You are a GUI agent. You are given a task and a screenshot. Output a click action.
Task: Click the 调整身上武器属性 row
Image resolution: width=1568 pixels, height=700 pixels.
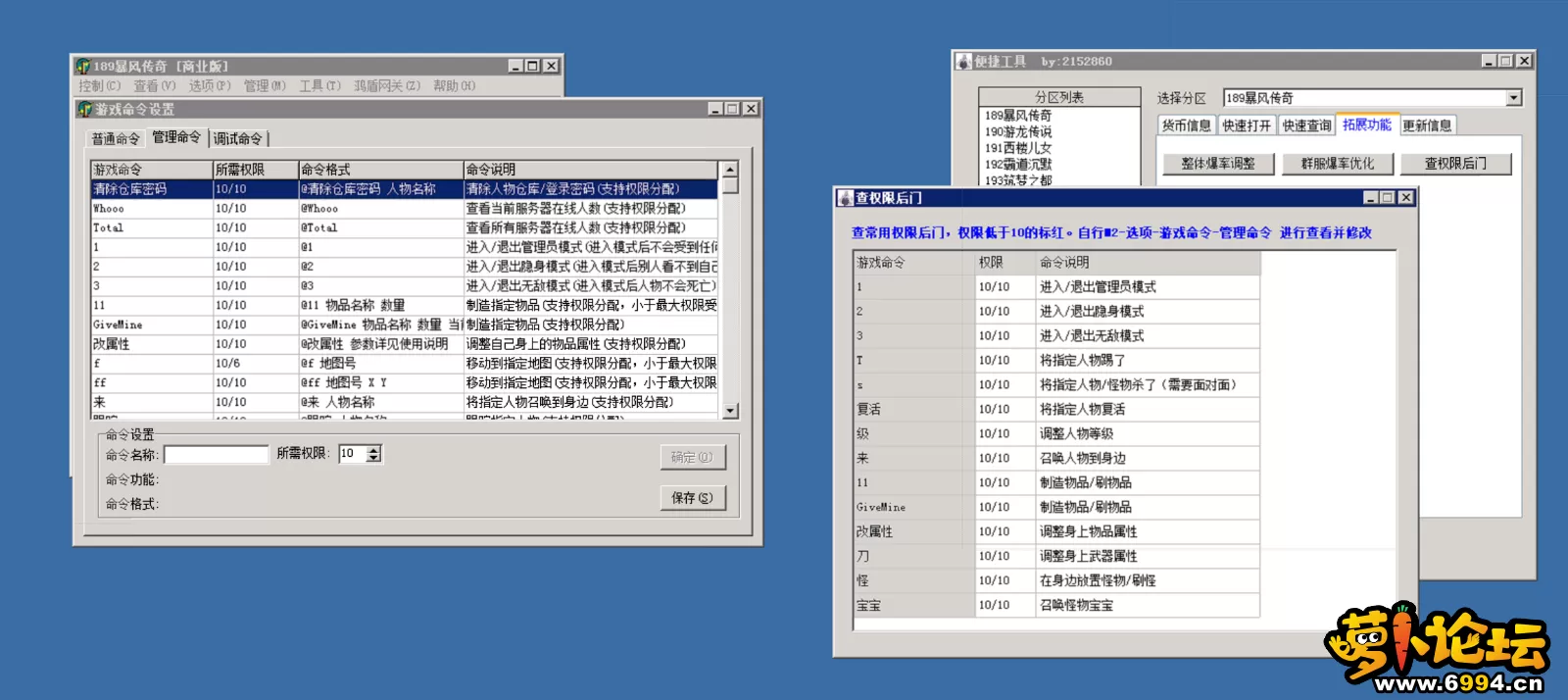point(1056,557)
